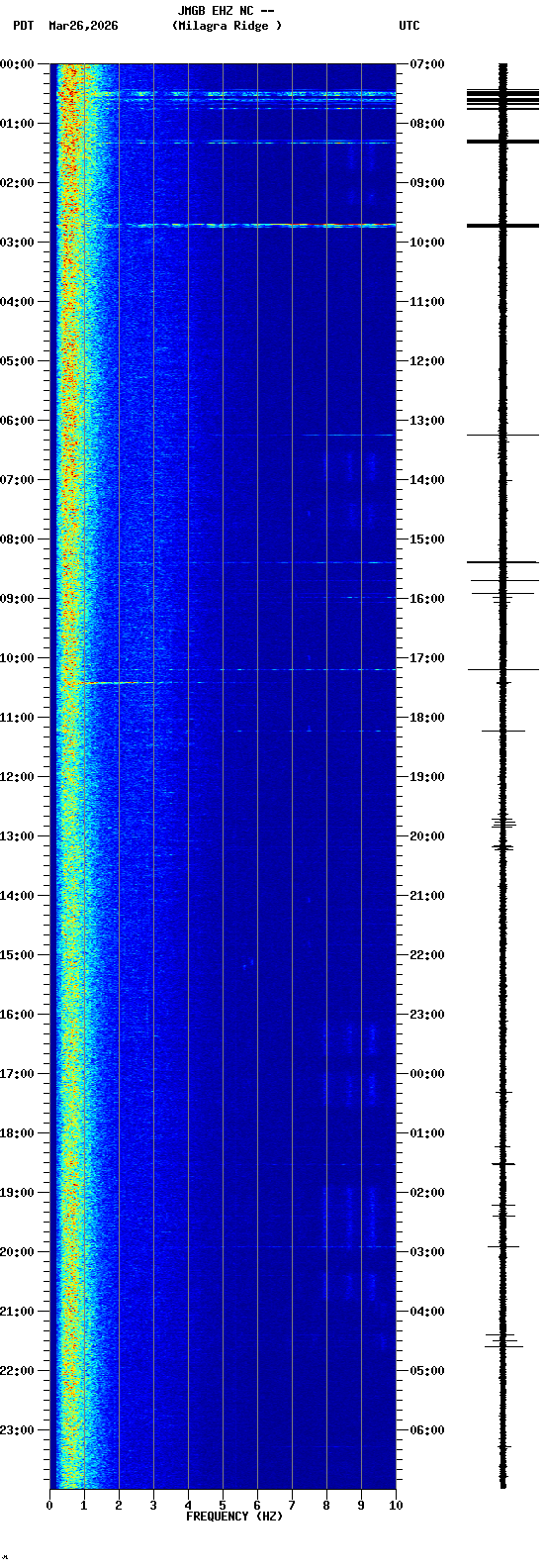Click the "19:00" label on UTC axis

click(426, 777)
